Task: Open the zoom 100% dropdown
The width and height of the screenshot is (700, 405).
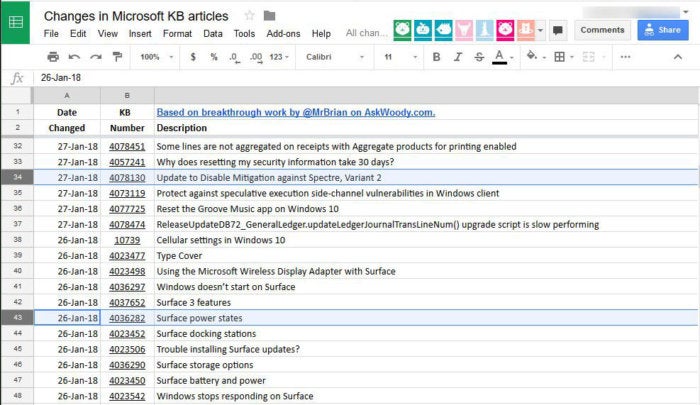Action: [156, 57]
